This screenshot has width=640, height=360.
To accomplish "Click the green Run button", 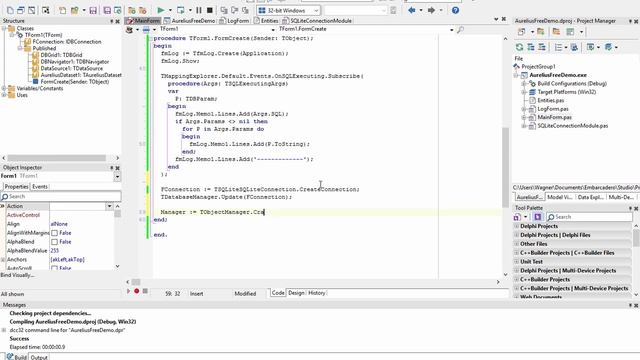I will click(x=161, y=10).
